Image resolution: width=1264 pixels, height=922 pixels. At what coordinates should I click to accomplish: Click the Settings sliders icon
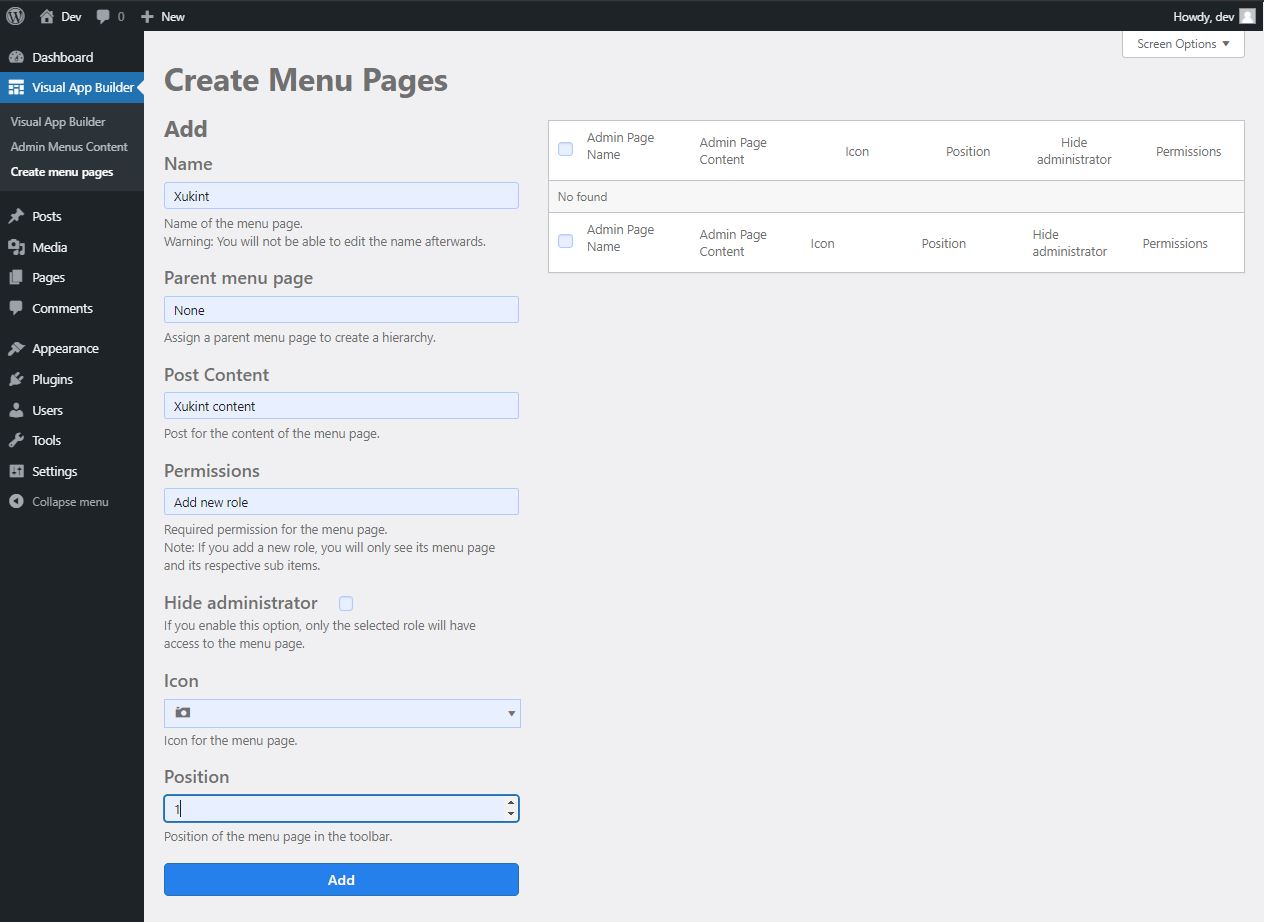16,471
